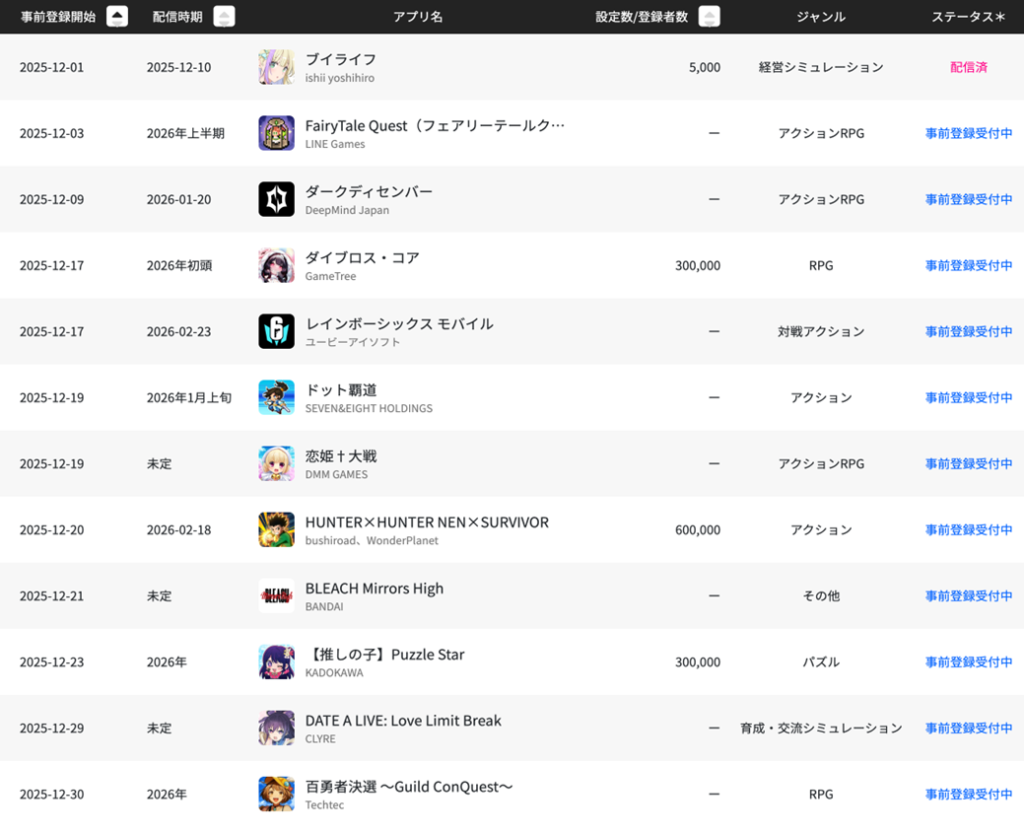
Task: Select the ダークディセンバー app icon
Action: click(x=276, y=199)
